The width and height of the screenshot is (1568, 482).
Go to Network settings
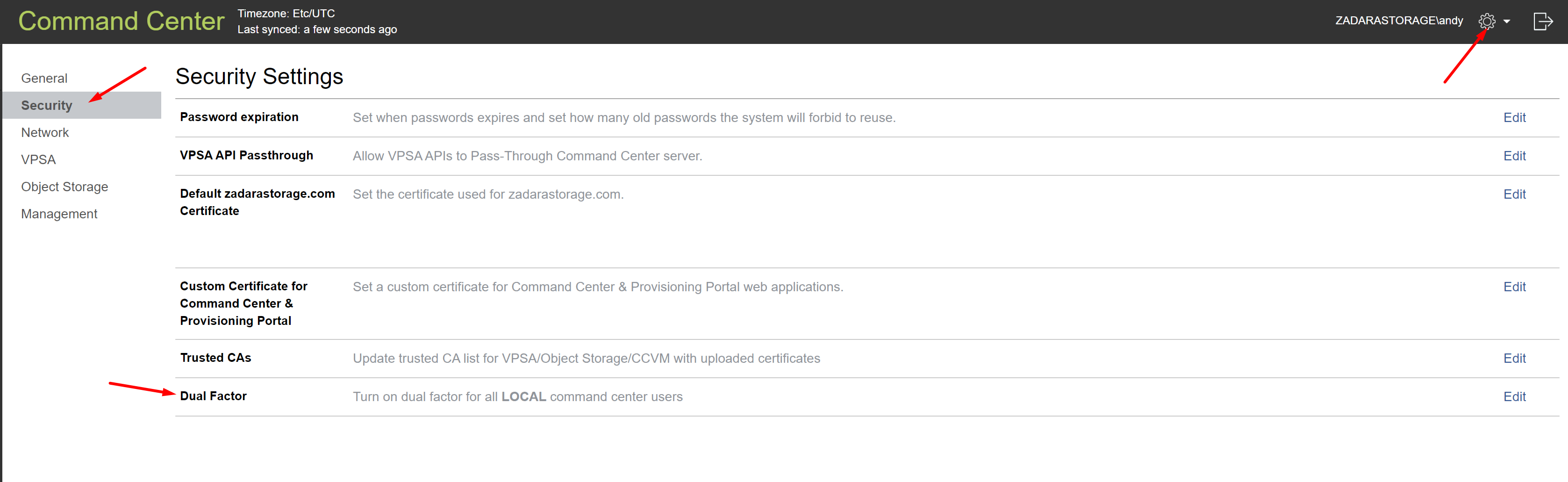pyautogui.click(x=44, y=132)
